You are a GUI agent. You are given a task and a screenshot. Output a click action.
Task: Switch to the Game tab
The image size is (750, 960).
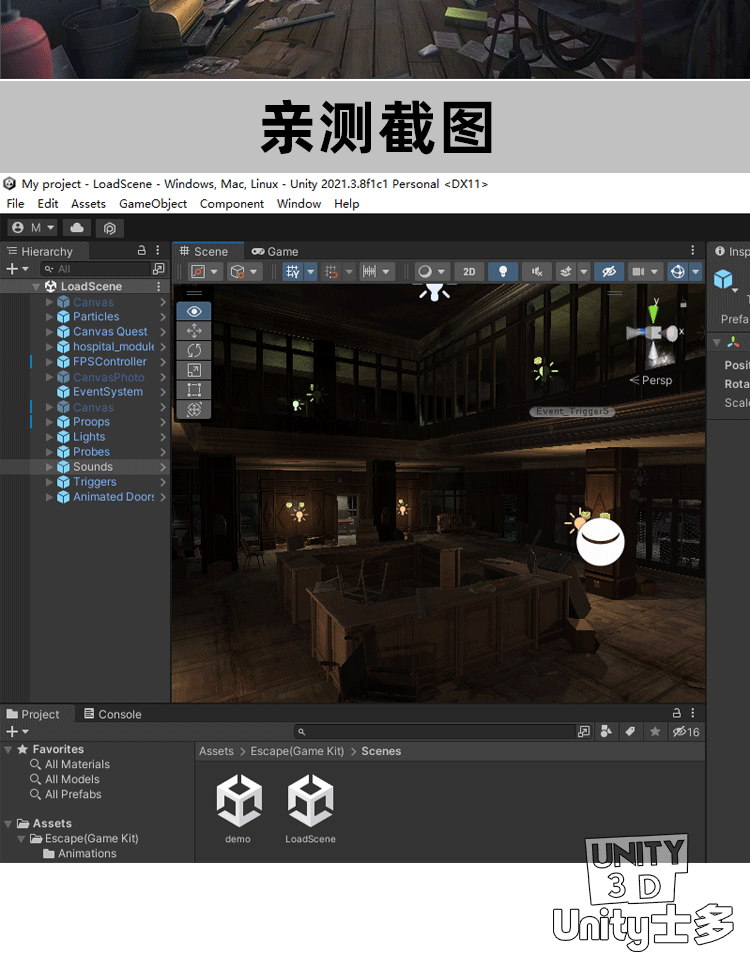tap(275, 251)
